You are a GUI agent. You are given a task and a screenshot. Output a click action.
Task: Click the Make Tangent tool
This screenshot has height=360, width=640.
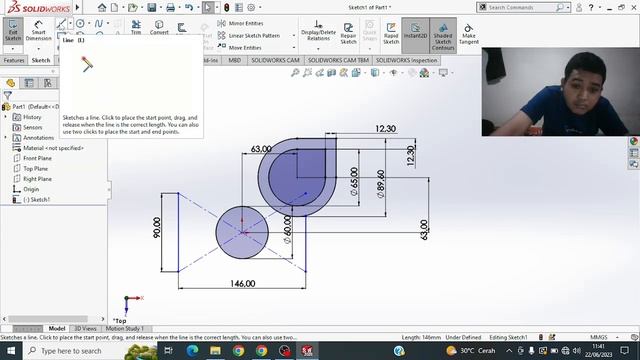tap(469, 33)
